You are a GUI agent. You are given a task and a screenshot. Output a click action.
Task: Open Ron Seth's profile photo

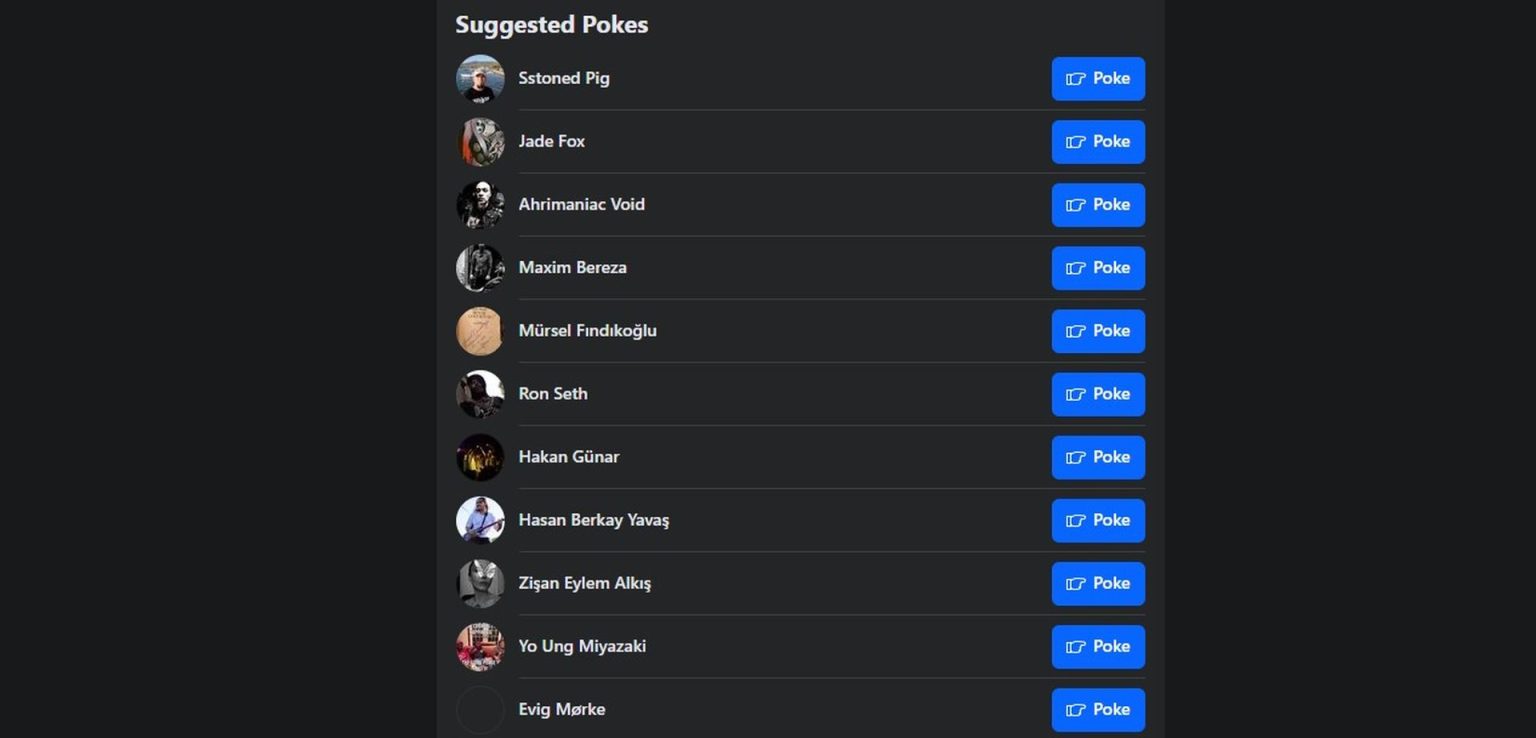(480, 394)
